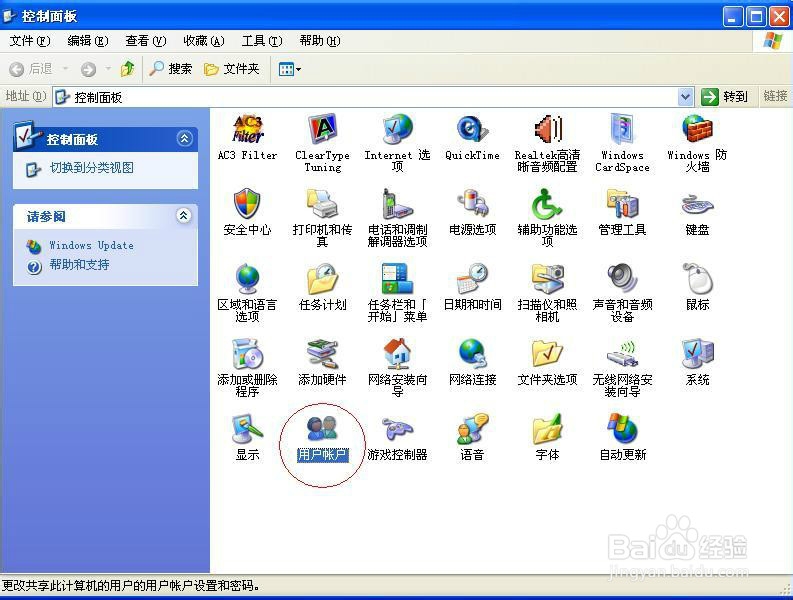Collapse the 控制面板 side panel
Image resolution: width=793 pixels, height=600 pixels.
184,138
